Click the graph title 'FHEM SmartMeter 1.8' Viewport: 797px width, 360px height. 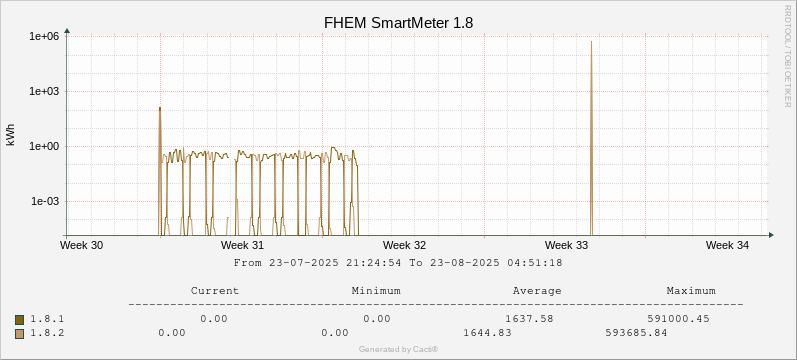(398, 23)
